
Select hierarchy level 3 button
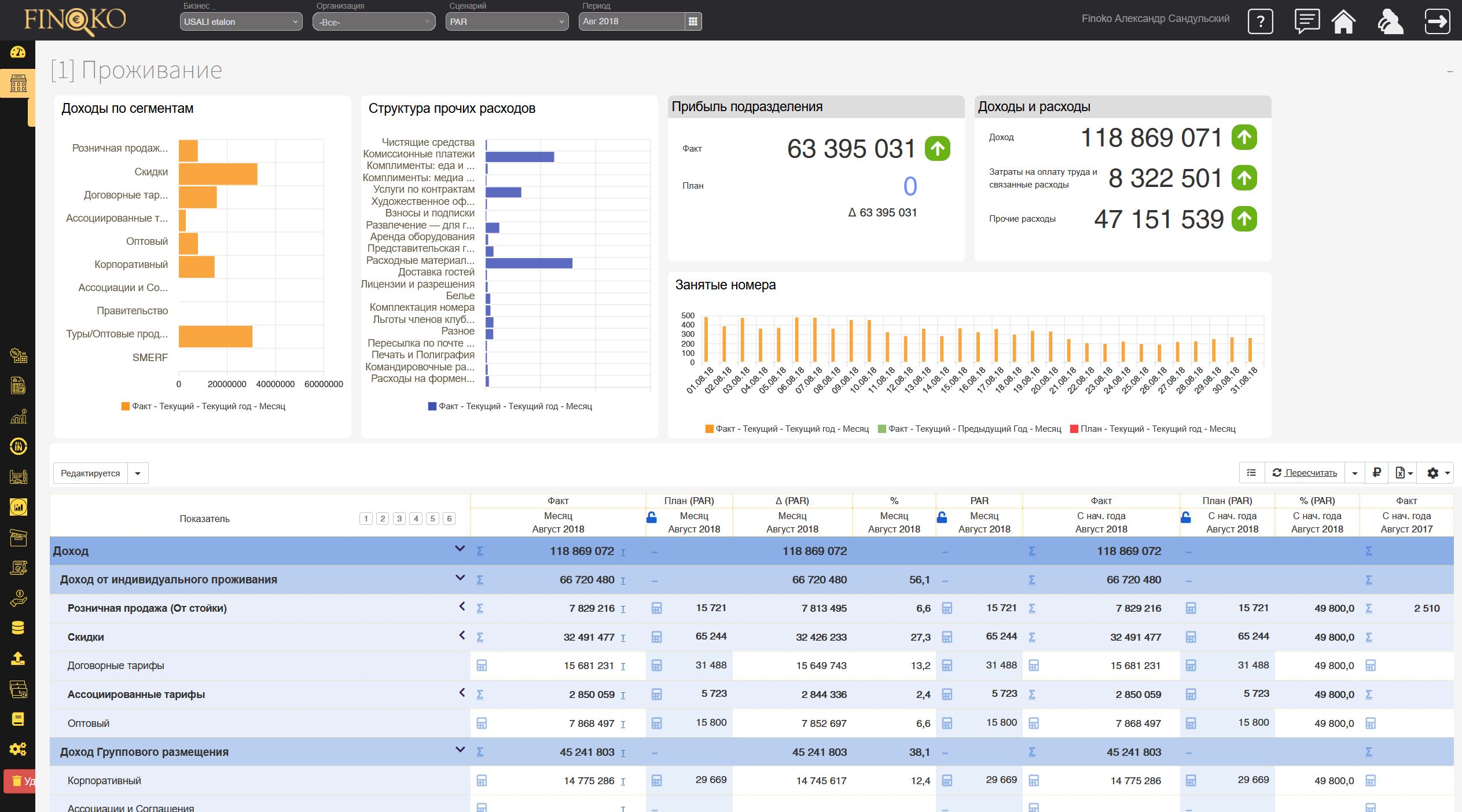pyautogui.click(x=399, y=519)
